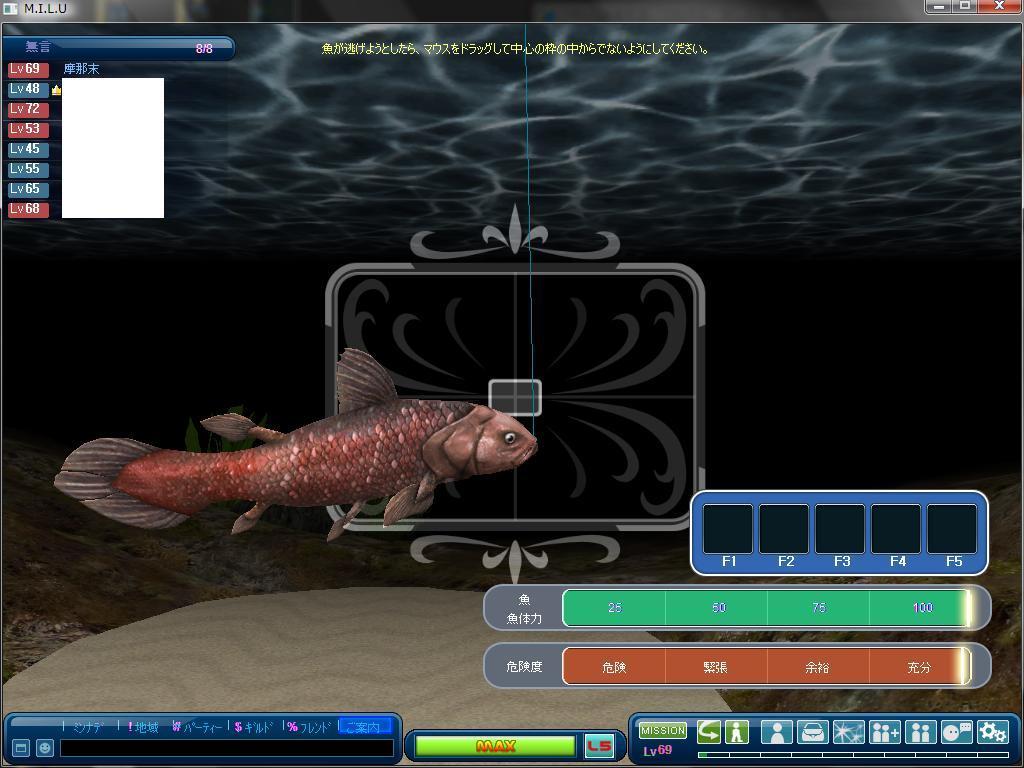Screen dimensions: 1024x768
Task: Toggle the chat window size icon
Action: [x=20, y=748]
